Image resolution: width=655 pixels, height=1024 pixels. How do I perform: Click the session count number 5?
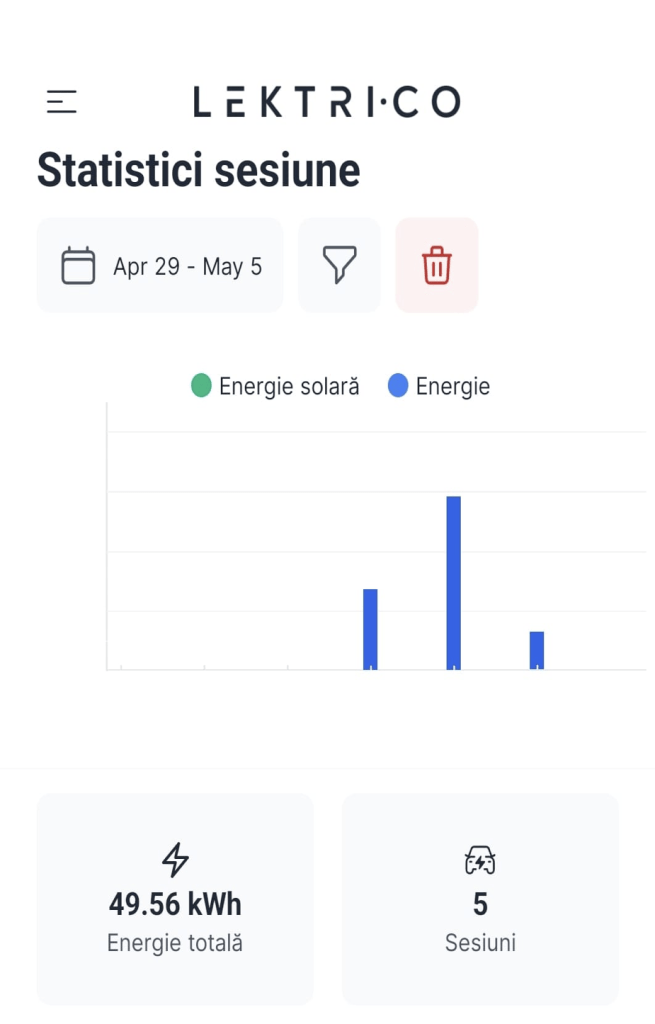(x=480, y=905)
